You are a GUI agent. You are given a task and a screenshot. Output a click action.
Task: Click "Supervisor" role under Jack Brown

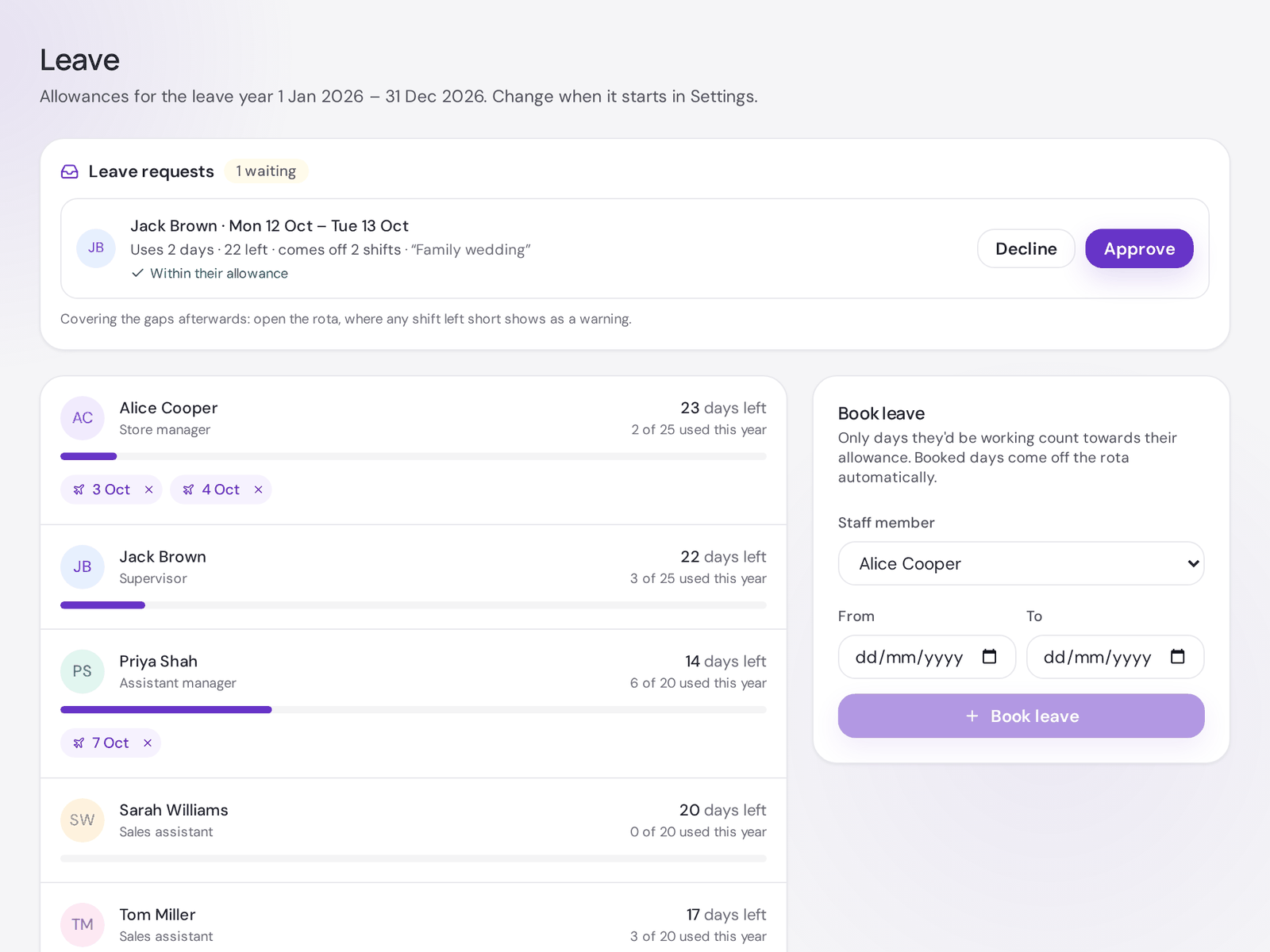coord(153,578)
